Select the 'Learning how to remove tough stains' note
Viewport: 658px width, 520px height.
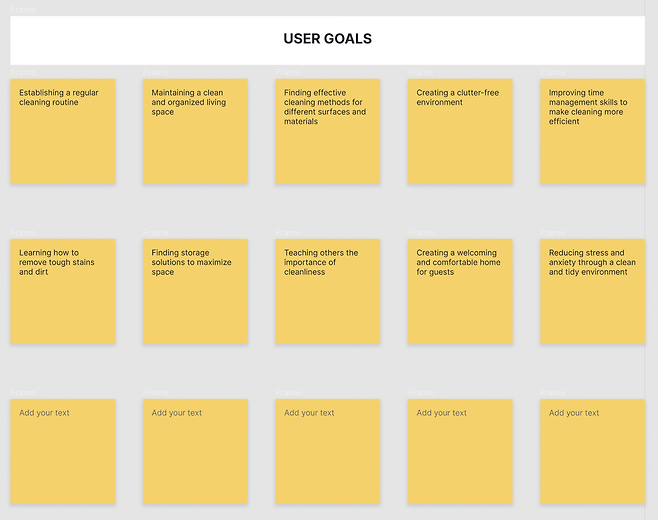click(63, 291)
